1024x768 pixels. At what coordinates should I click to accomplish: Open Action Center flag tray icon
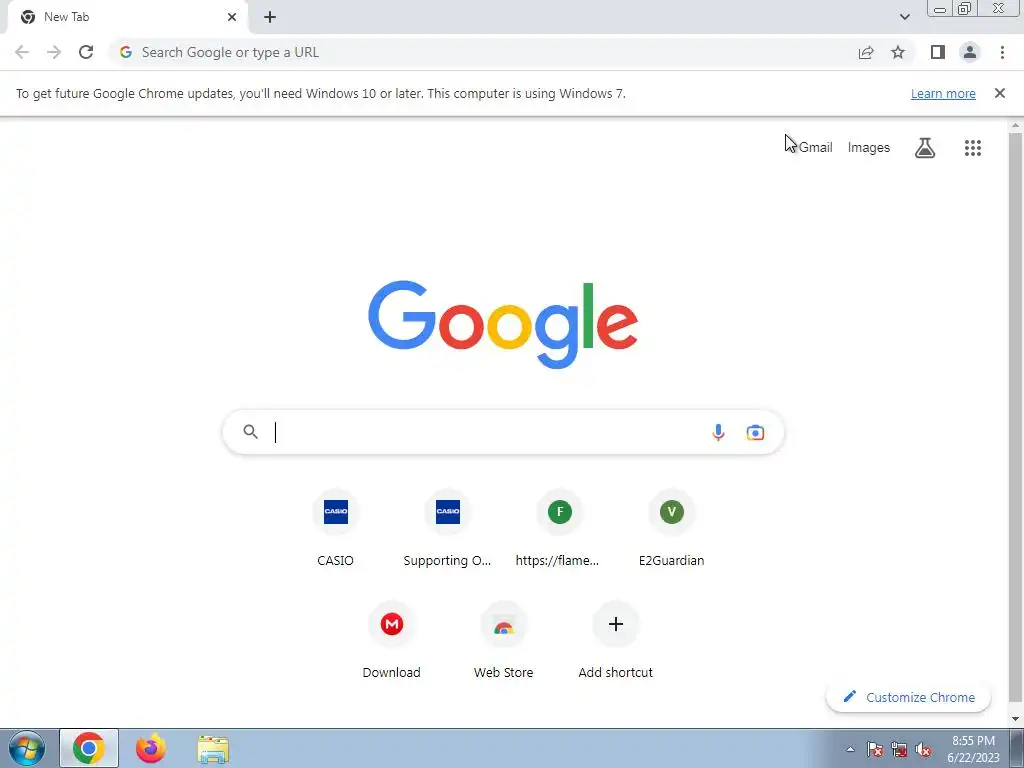pyautogui.click(x=874, y=749)
